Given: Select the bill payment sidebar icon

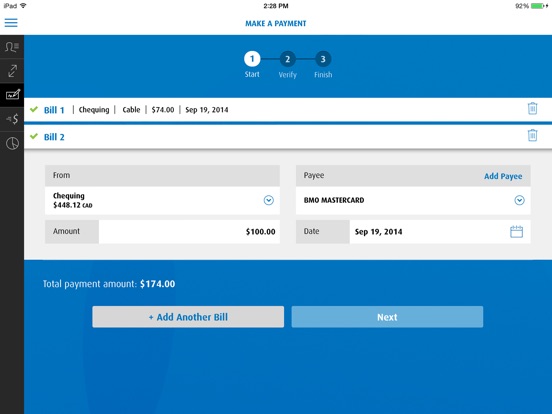Looking at the screenshot, I should pos(12,95).
